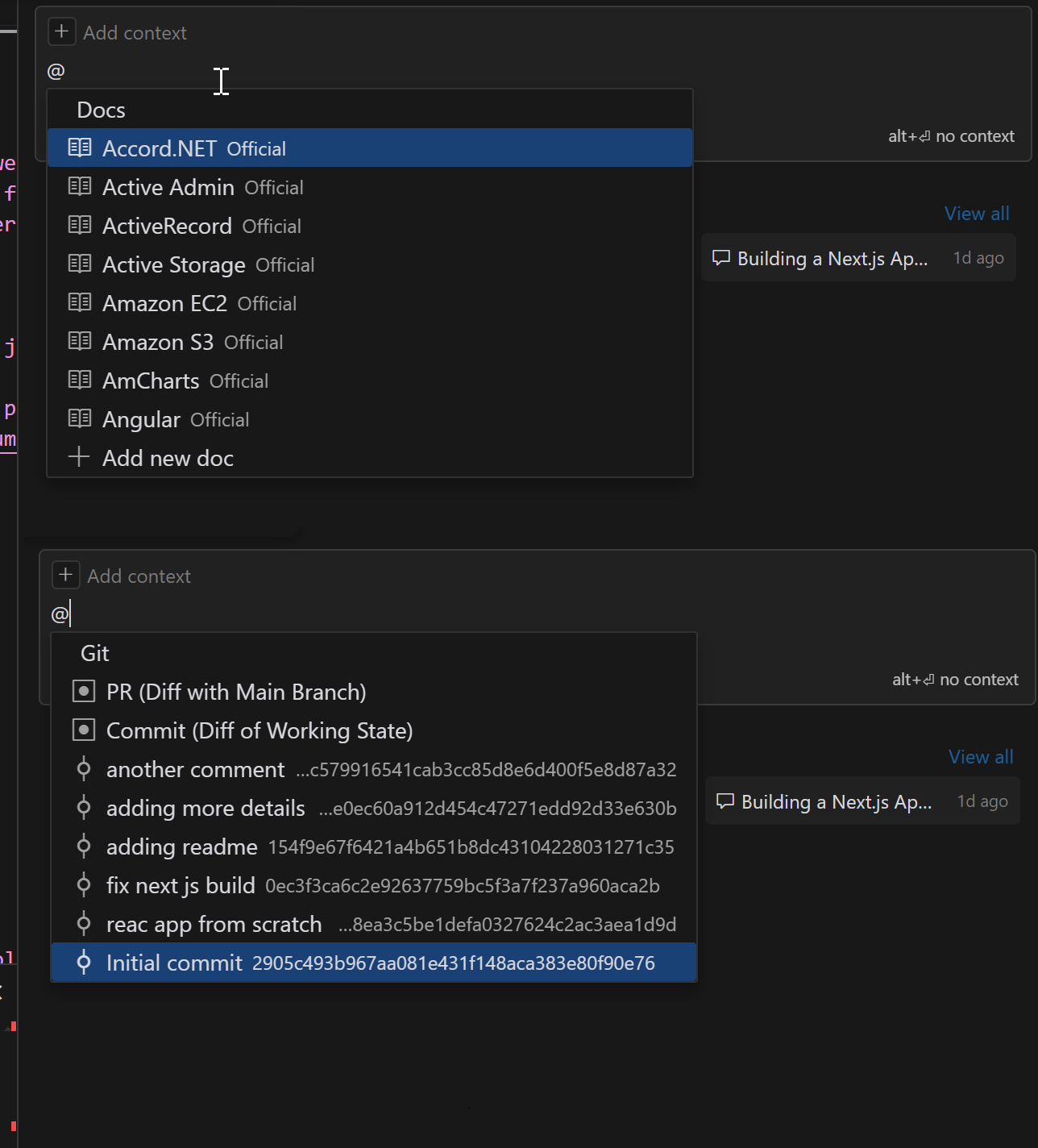Click diff icon beside Commit option

[84, 730]
